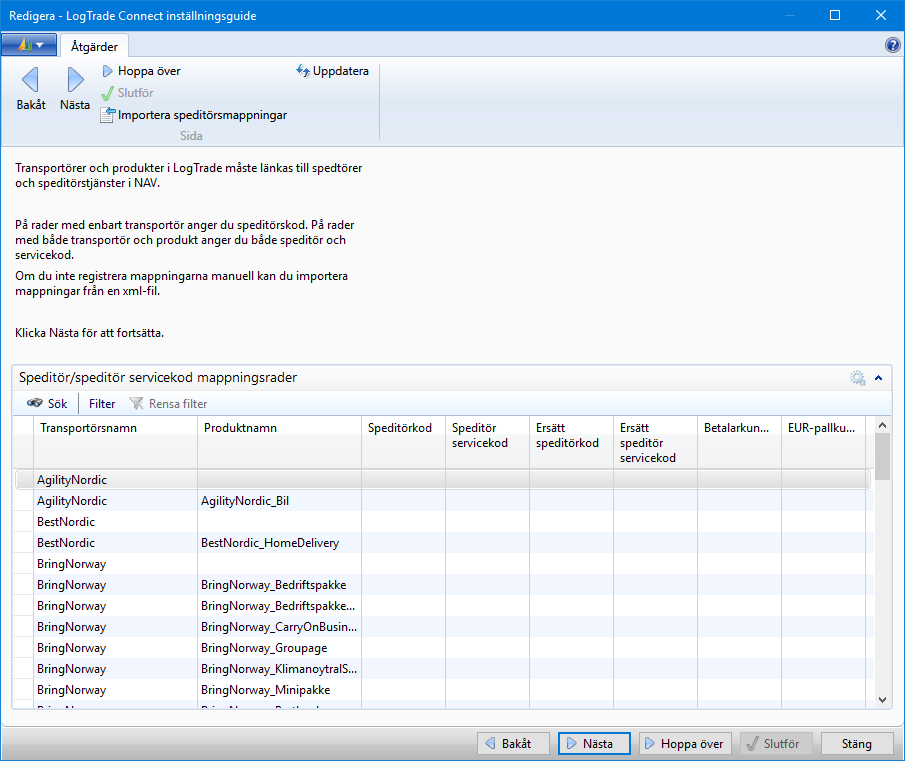Open the application menu dropdown button
Screen dimensions: 905x761
pyautogui.click(x=29, y=44)
